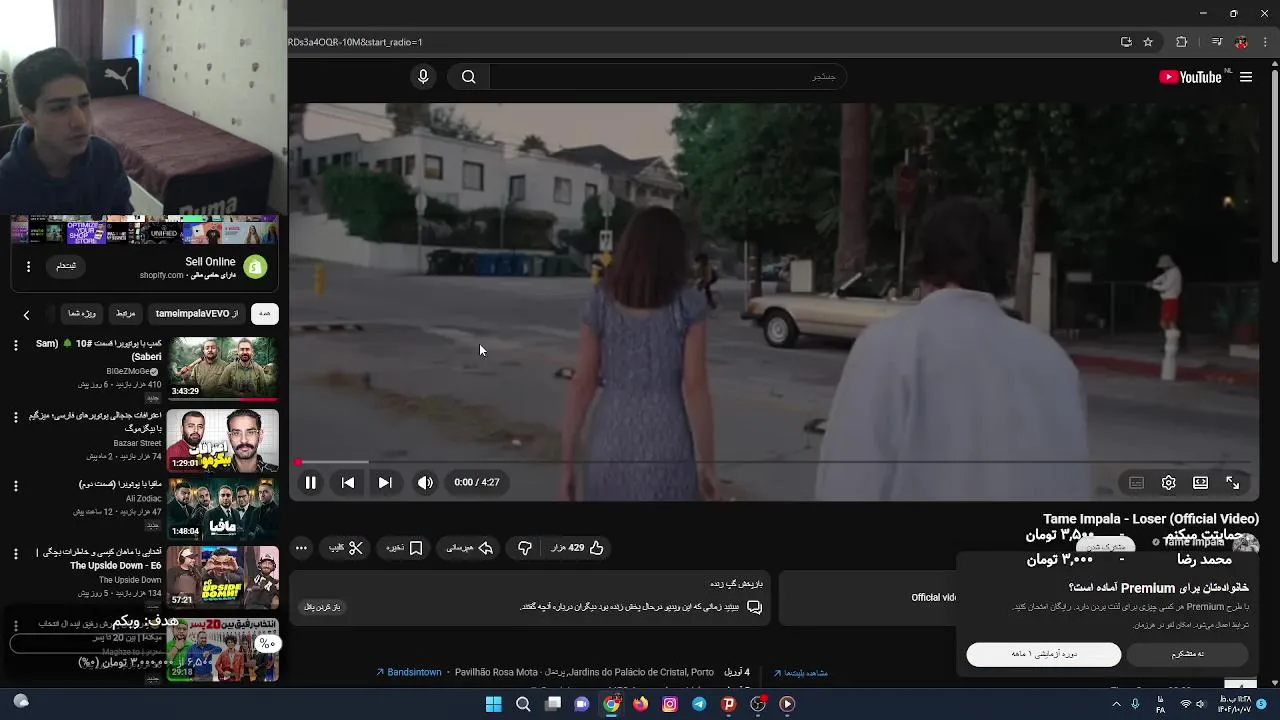This screenshot has width=1280, height=720.
Task: Bookmark this page with the star icon
Action: coord(1148,42)
